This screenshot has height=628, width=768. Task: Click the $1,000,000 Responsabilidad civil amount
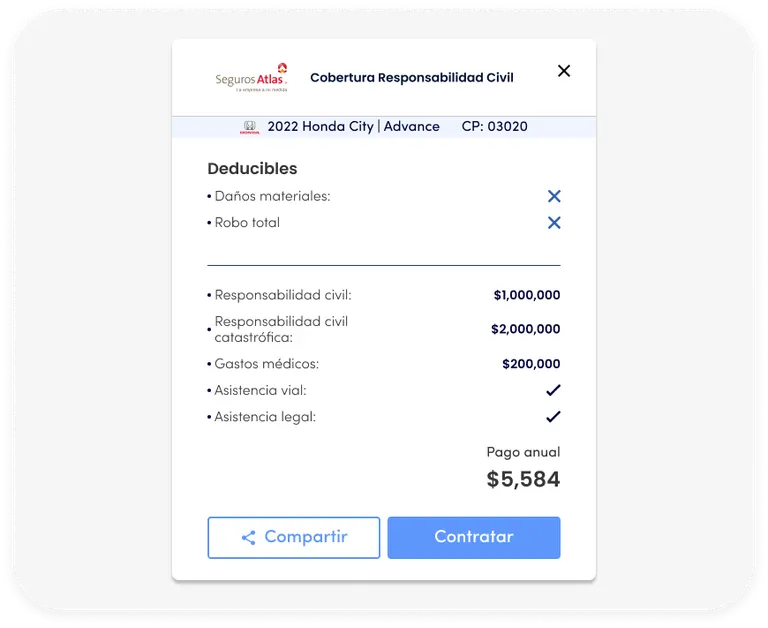tap(527, 295)
